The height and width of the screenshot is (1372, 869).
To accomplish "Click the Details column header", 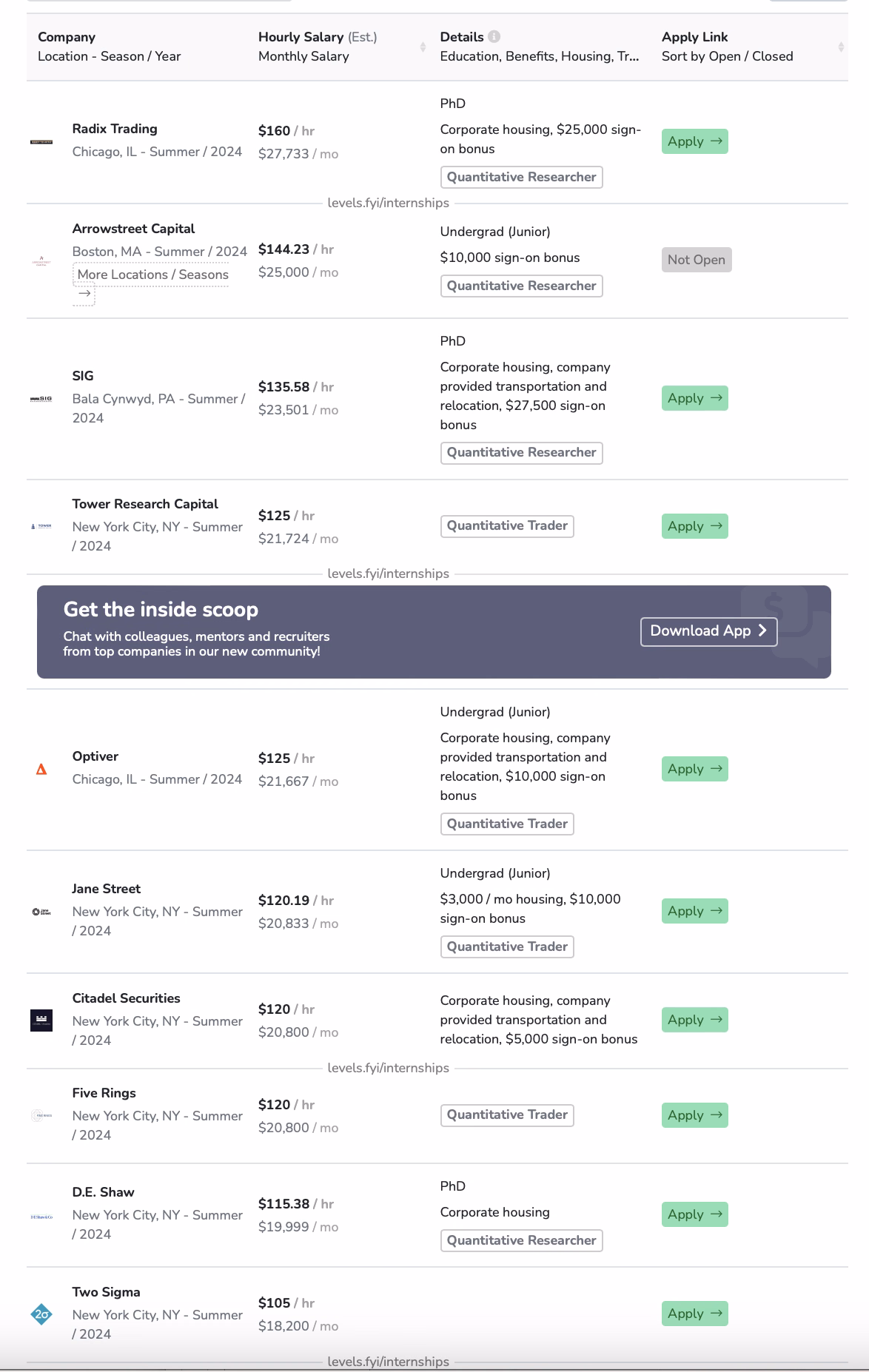I will point(461,36).
